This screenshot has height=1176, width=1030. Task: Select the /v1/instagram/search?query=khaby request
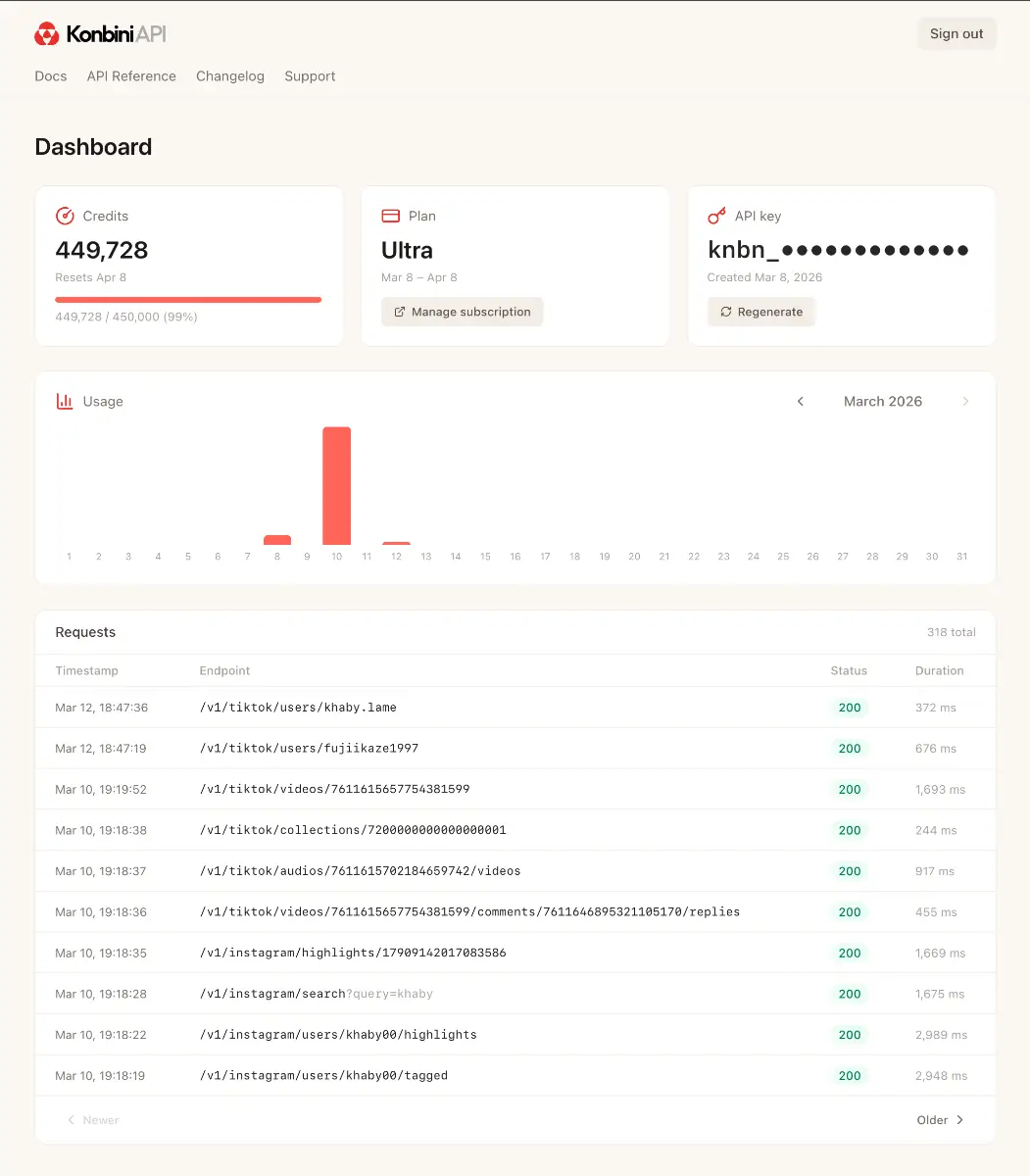point(515,994)
